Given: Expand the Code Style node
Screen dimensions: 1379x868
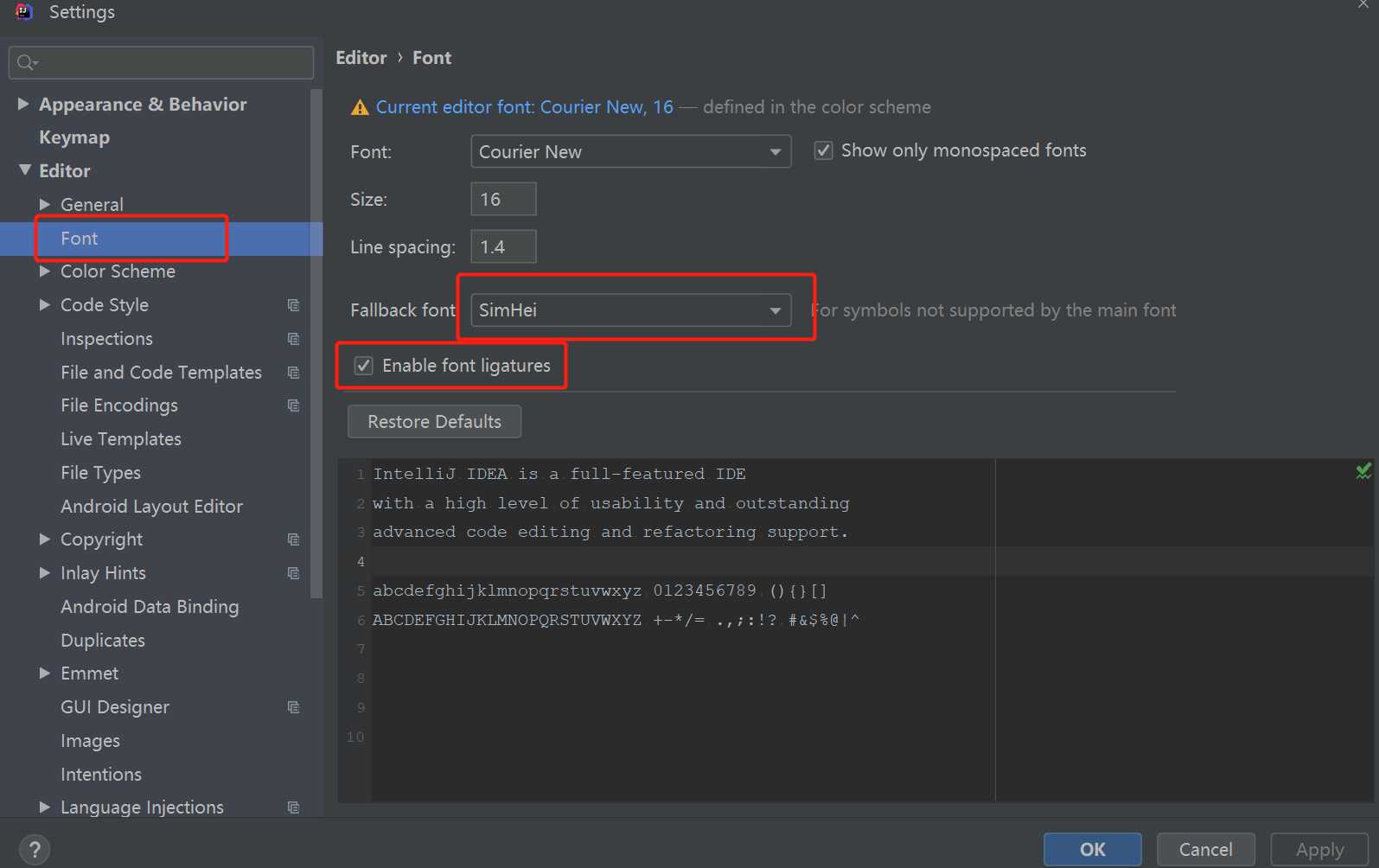Looking at the screenshot, I should pyautogui.click(x=45, y=304).
